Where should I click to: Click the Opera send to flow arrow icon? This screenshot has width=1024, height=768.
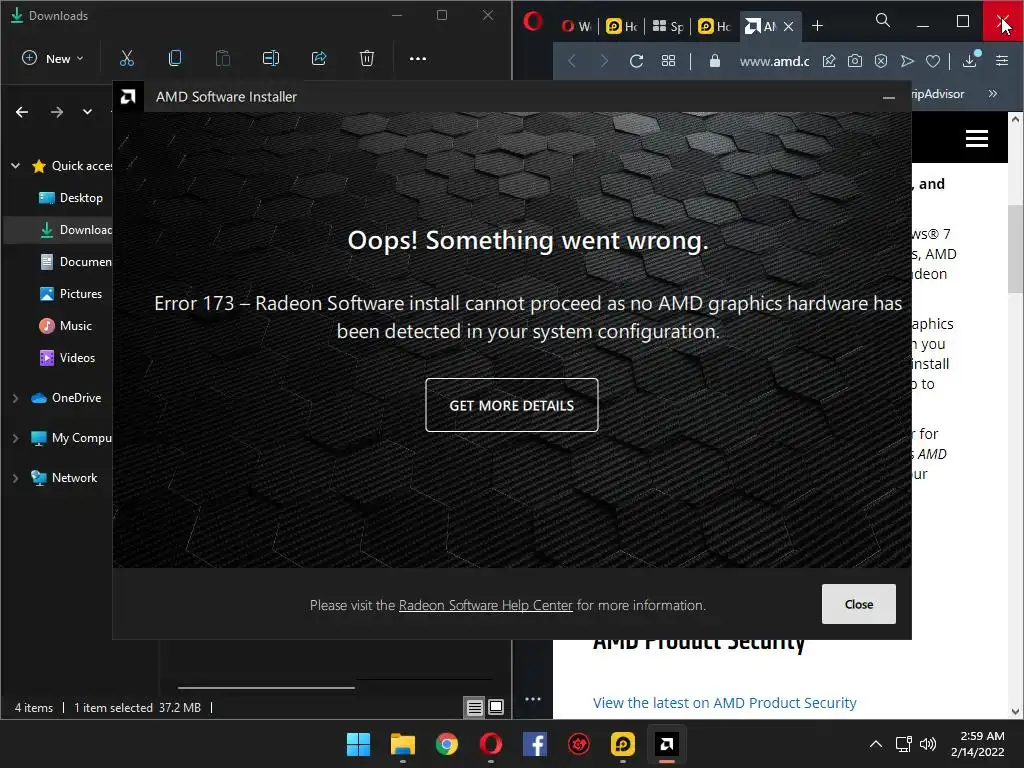pos(907,61)
